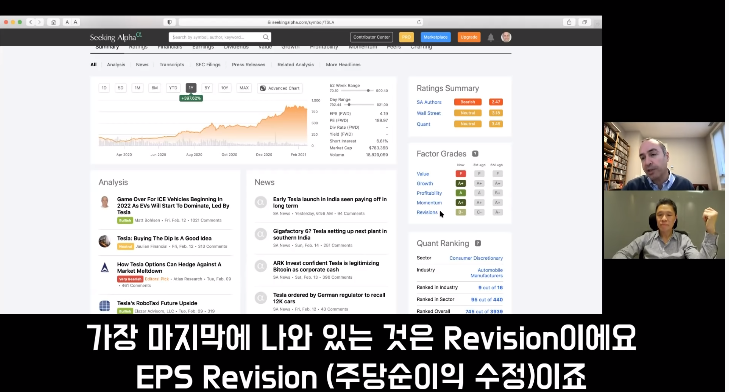Click the larger 'A' text size button
The height and width of the screenshot is (392, 729).
pyautogui.click(x=75, y=22)
